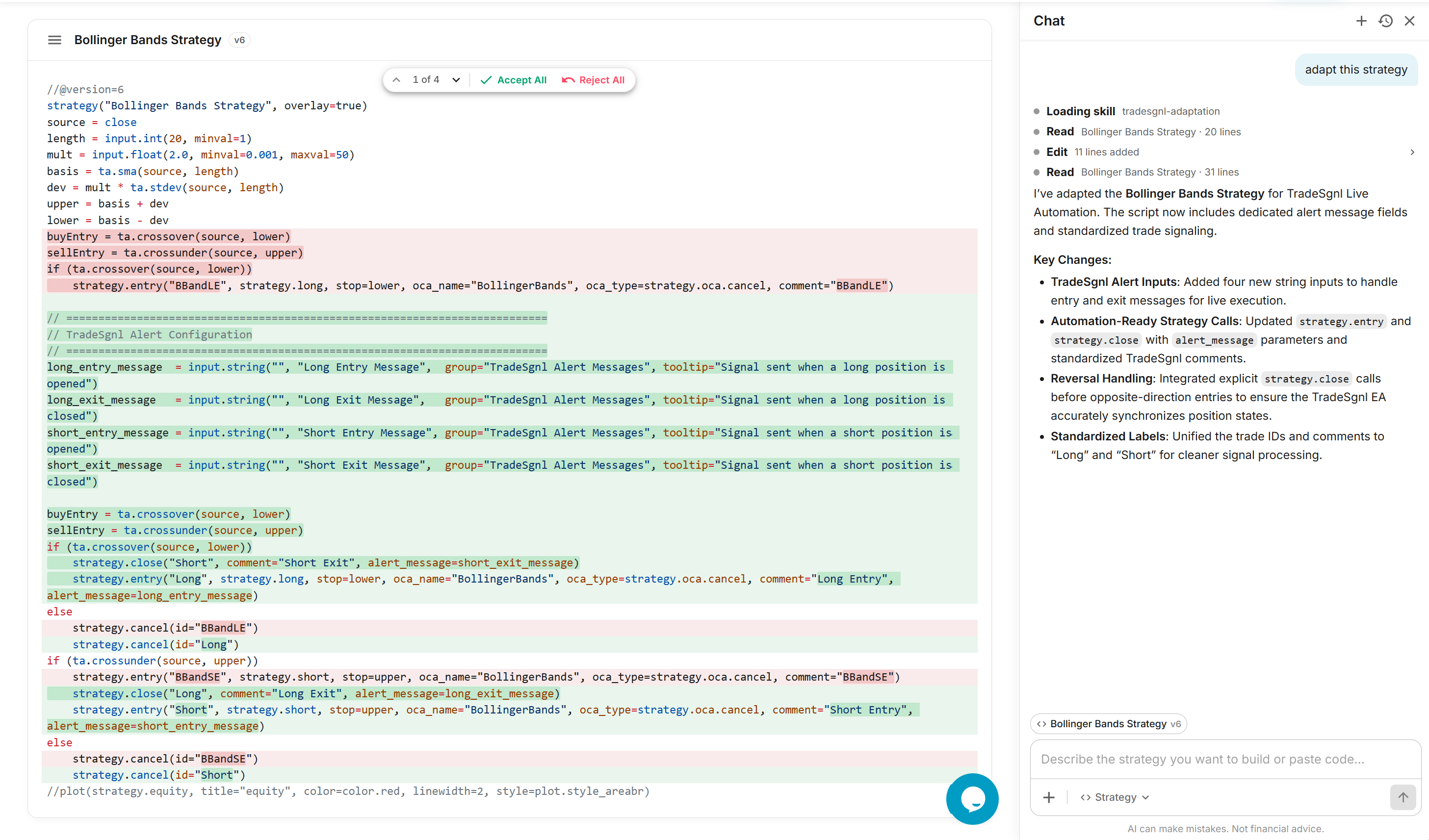The height and width of the screenshot is (840, 1429).
Task: Click the '//@version=6' code line
Action: click(85, 90)
